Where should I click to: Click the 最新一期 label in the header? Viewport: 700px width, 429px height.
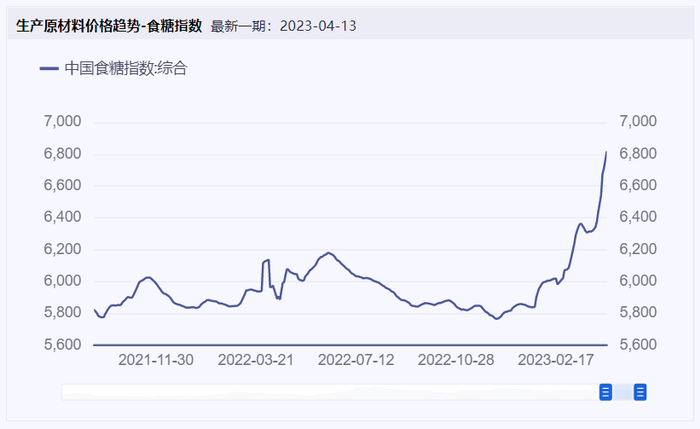241,26
